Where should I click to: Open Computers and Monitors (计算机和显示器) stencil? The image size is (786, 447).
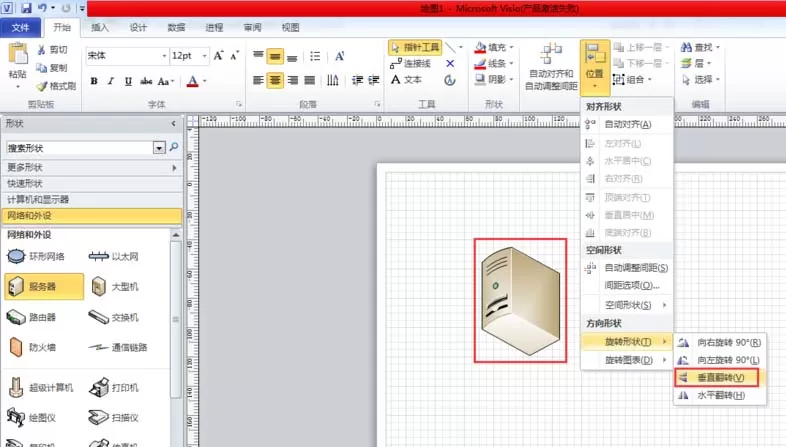92,199
